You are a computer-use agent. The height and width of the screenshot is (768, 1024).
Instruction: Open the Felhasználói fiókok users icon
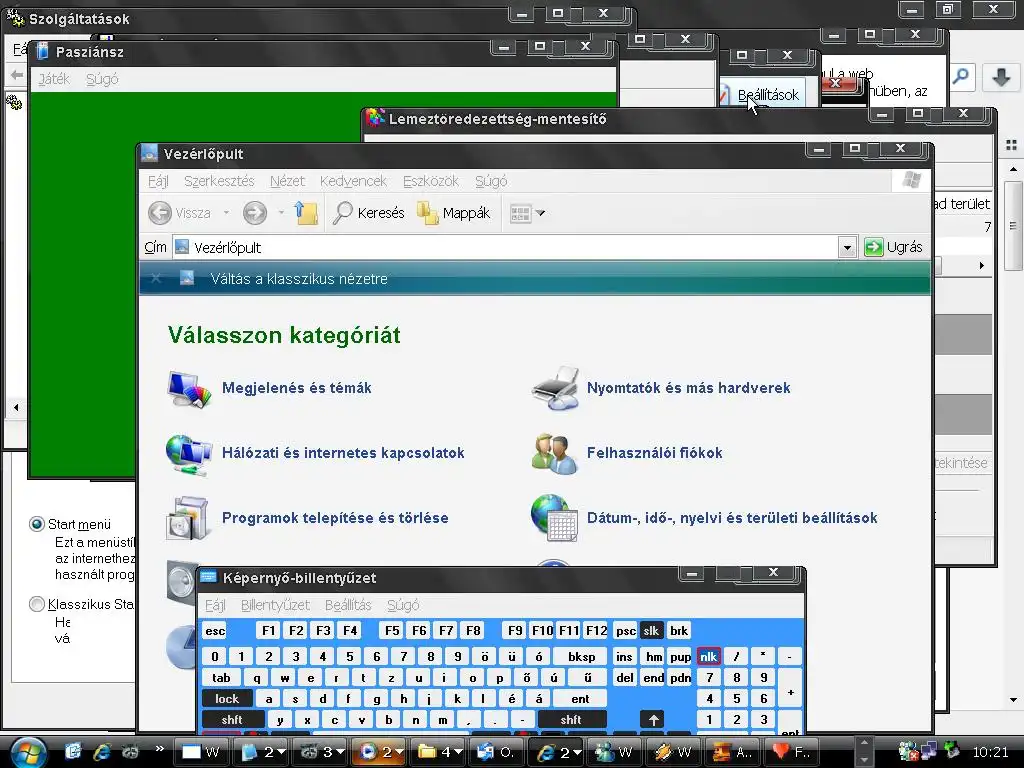click(554, 454)
